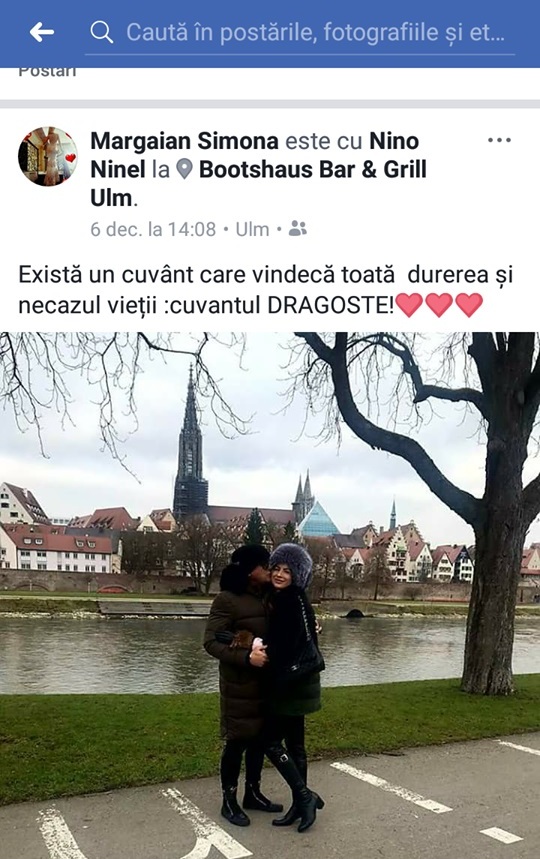Viewport: 540px width, 859px height.
Task: Tap the post timestamp 6 dec. la 14:08
Action: [153, 229]
